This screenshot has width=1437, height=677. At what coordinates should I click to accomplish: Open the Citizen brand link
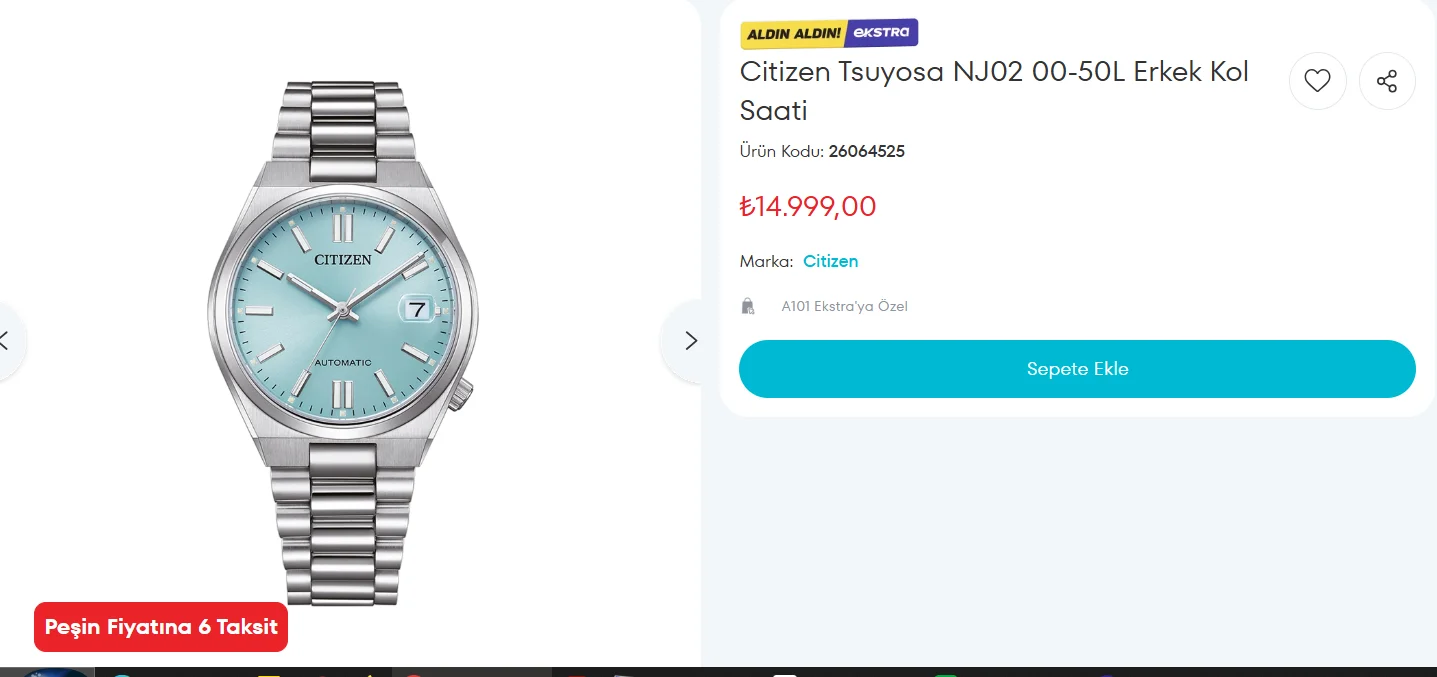[x=830, y=261]
